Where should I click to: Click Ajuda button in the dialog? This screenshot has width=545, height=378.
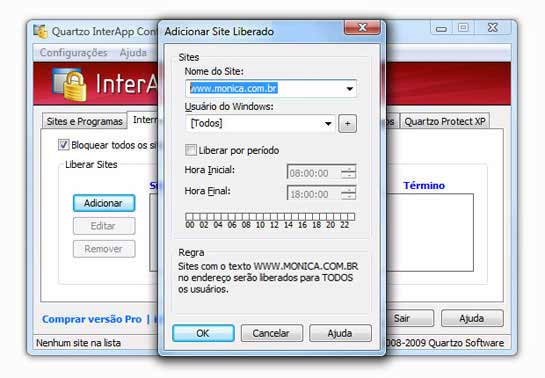[x=340, y=333]
